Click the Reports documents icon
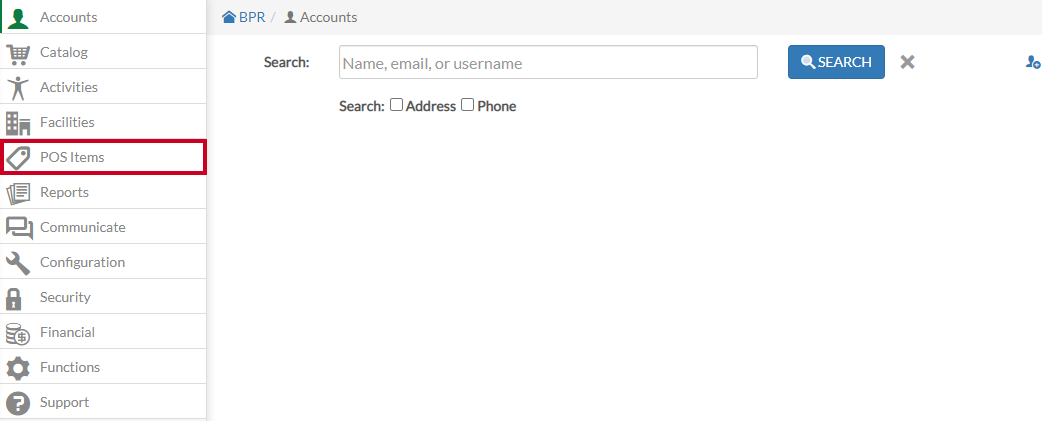This screenshot has width=1042, height=421. tap(18, 193)
